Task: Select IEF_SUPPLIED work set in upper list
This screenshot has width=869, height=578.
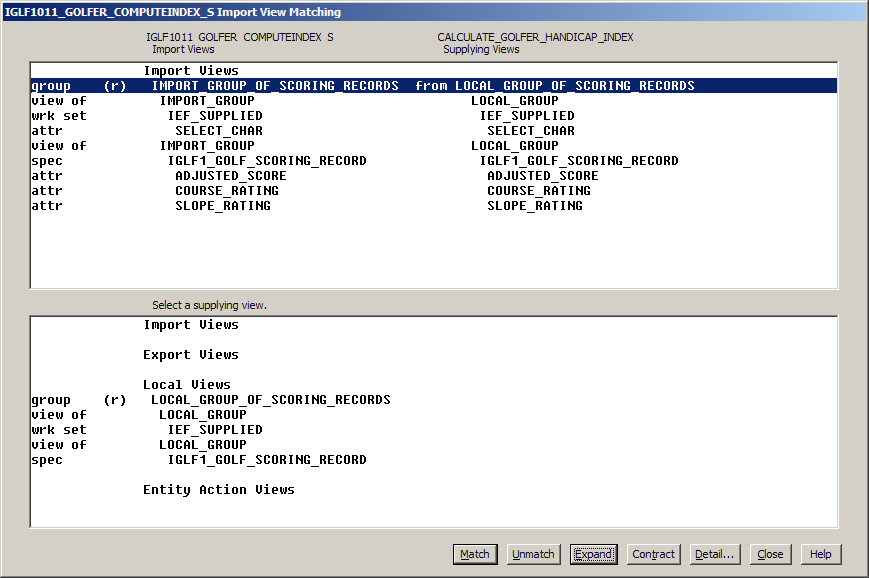Action: [x=215, y=116]
